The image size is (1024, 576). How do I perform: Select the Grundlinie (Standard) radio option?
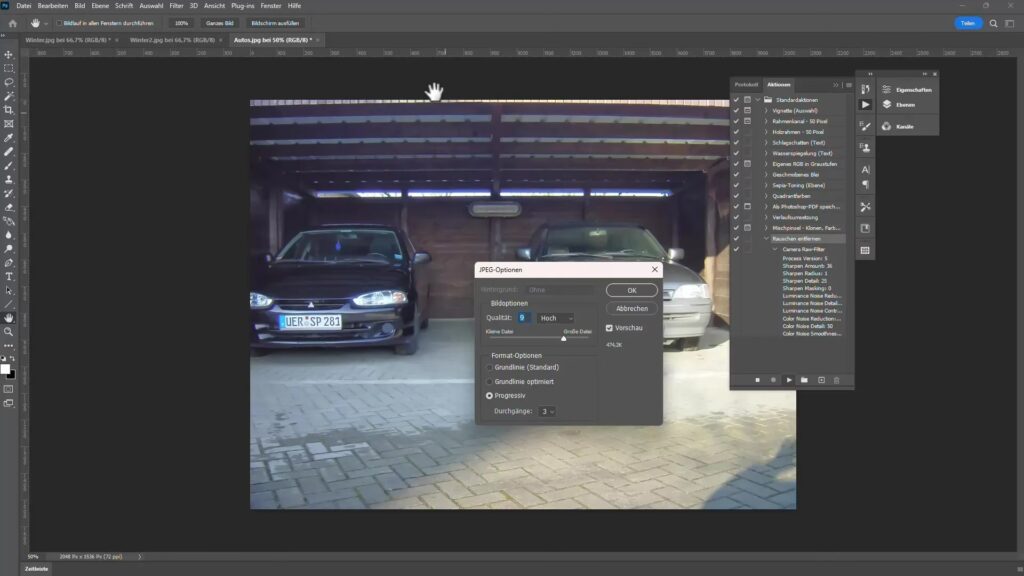pyautogui.click(x=490, y=367)
